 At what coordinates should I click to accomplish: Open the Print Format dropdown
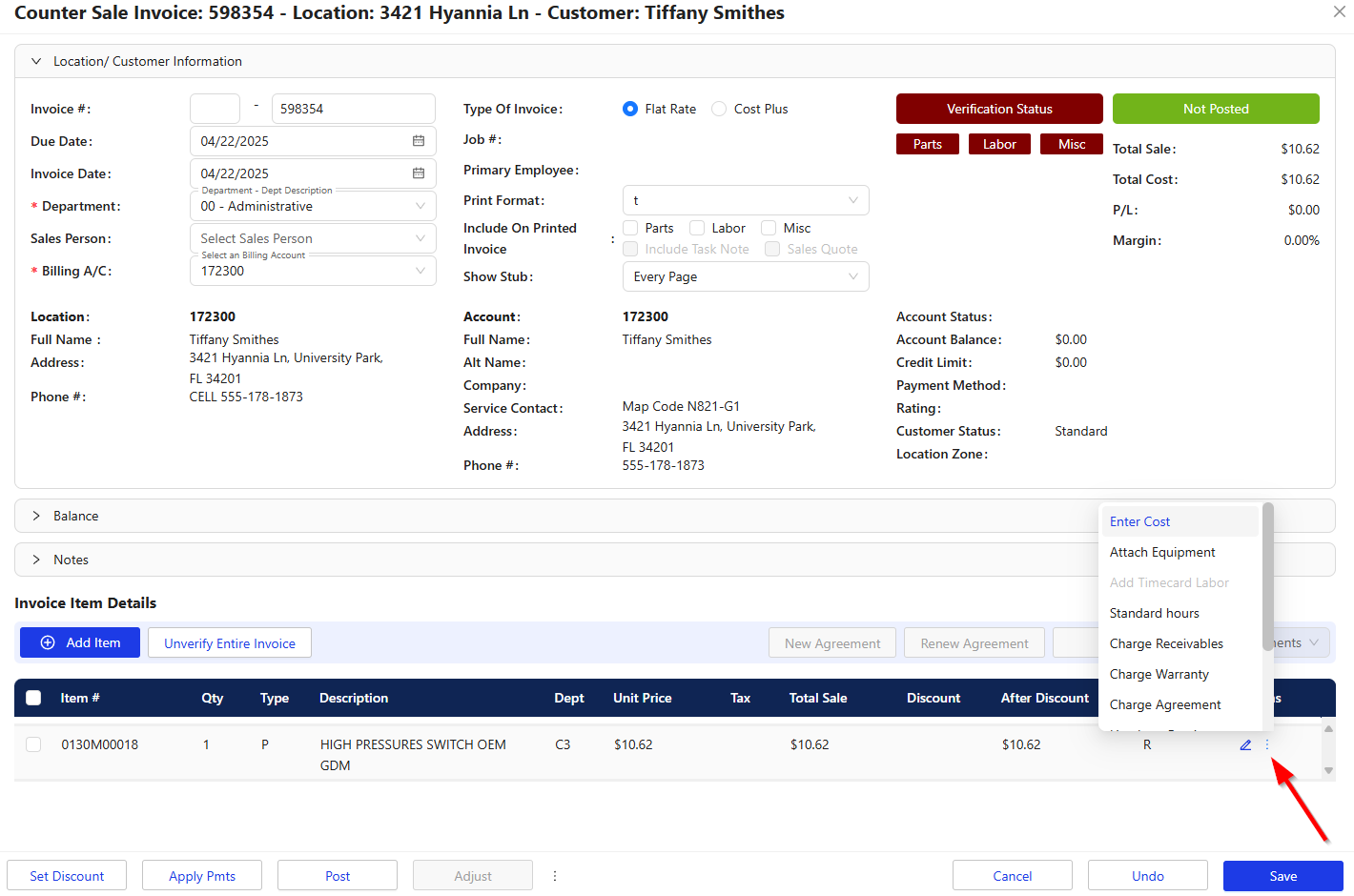coord(746,200)
